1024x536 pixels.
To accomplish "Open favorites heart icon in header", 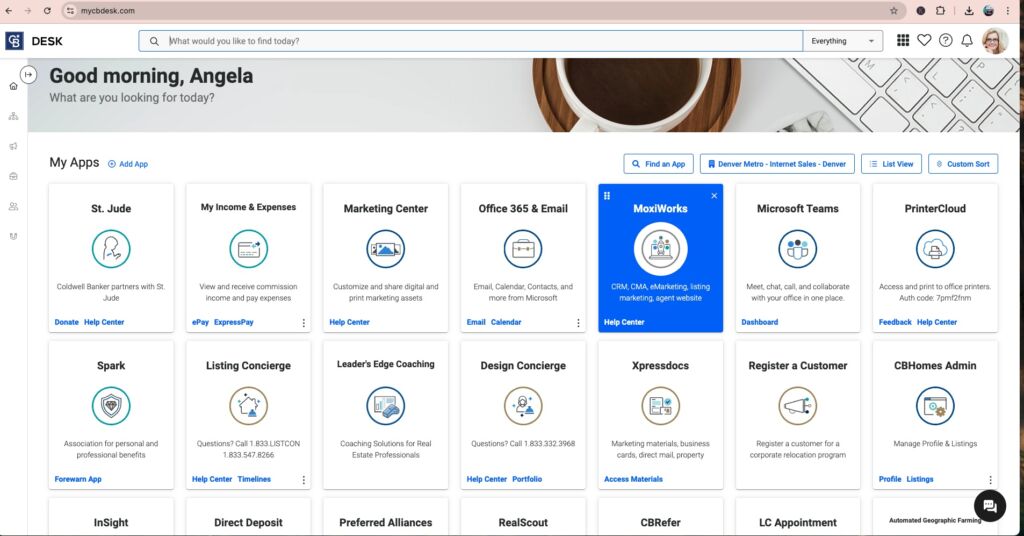I will click(924, 40).
